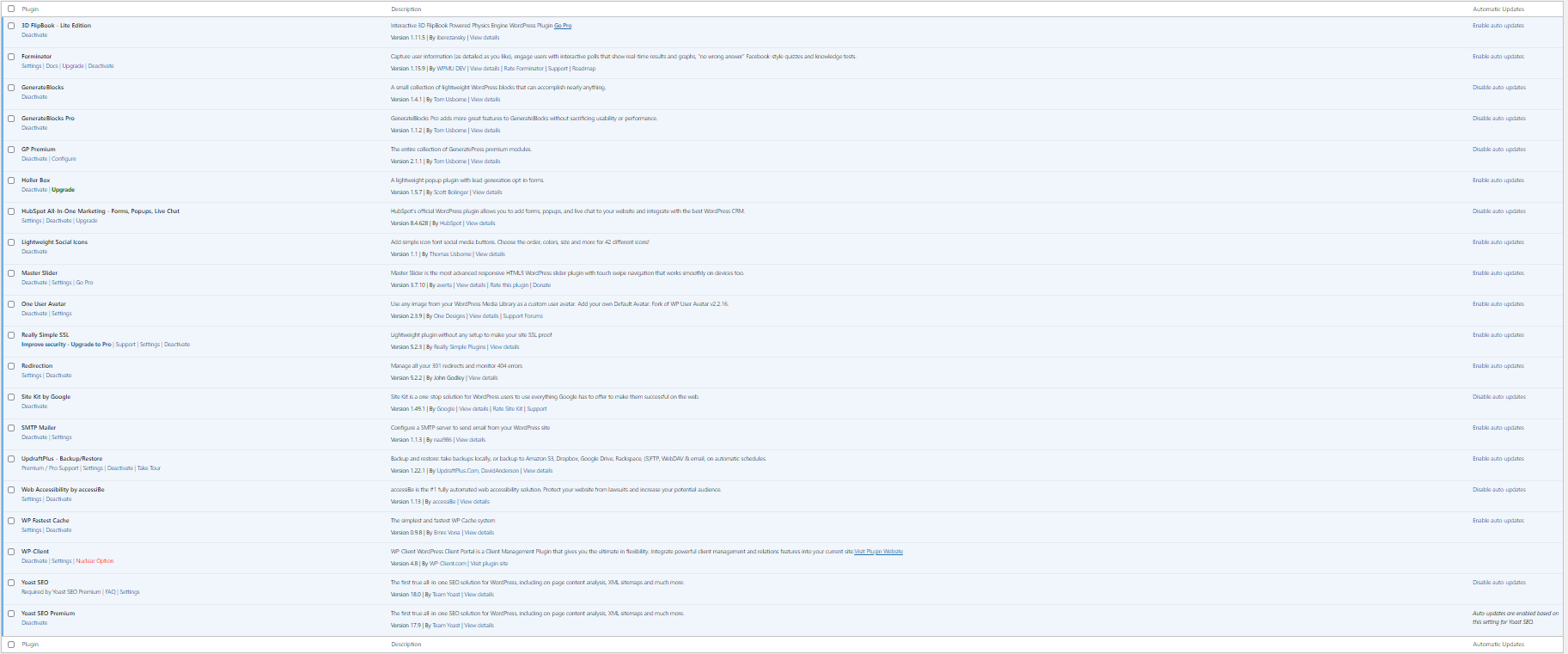
Task: Deactivate the 3D FlipBook - Lite Edition plugin
Action: tap(34, 35)
